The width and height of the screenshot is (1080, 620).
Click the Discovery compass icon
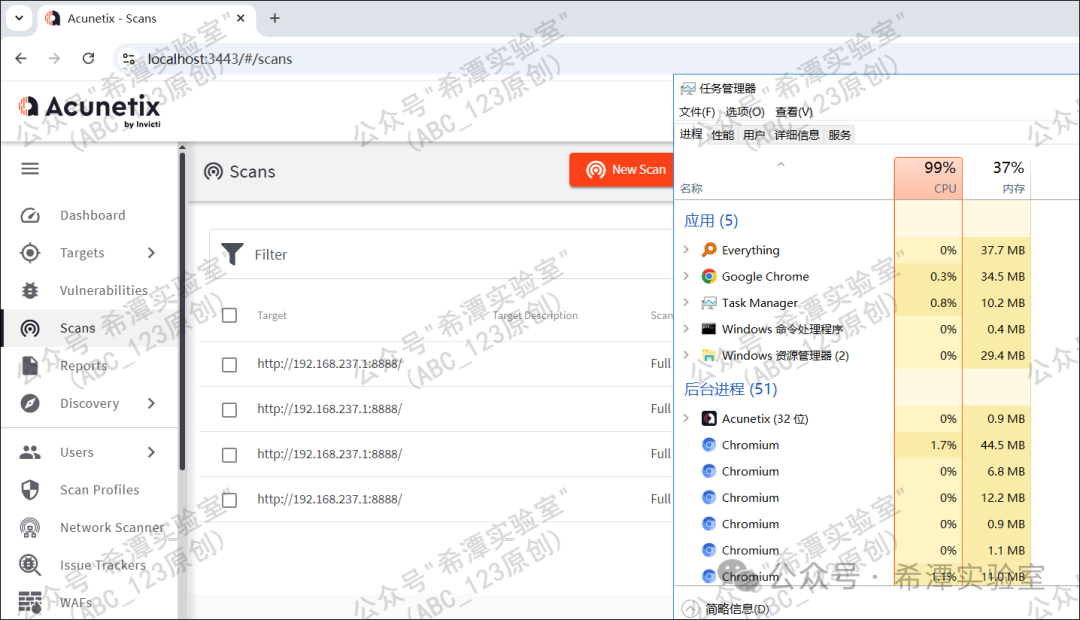[x=30, y=403]
